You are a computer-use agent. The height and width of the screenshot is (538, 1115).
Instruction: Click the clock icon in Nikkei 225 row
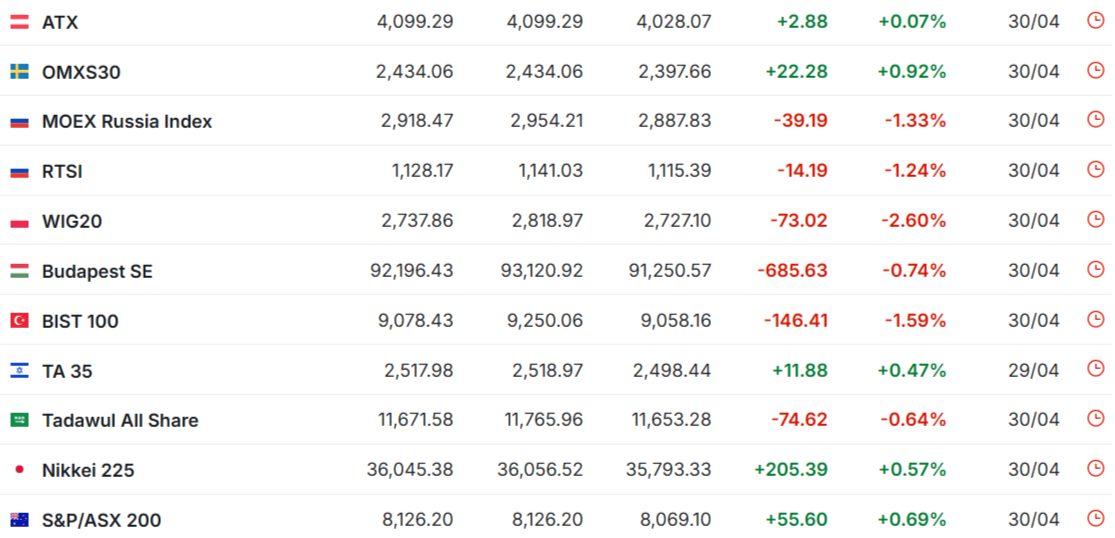coord(1096,468)
